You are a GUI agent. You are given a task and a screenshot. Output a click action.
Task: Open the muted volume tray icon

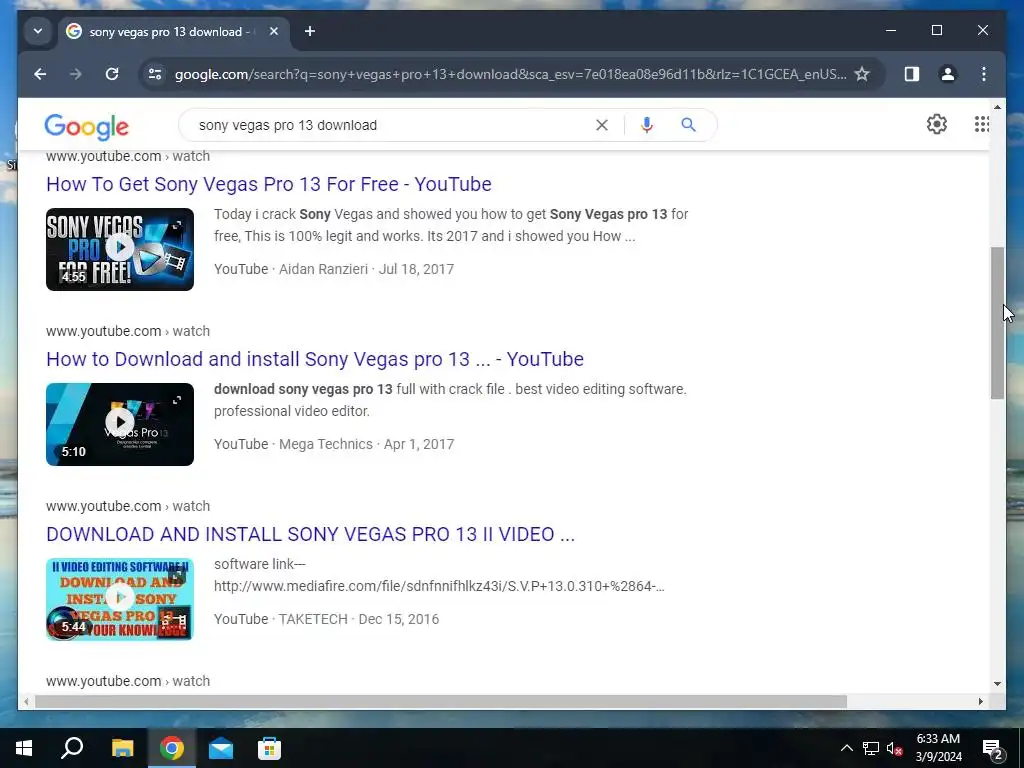pyautogui.click(x=895, y=748)
